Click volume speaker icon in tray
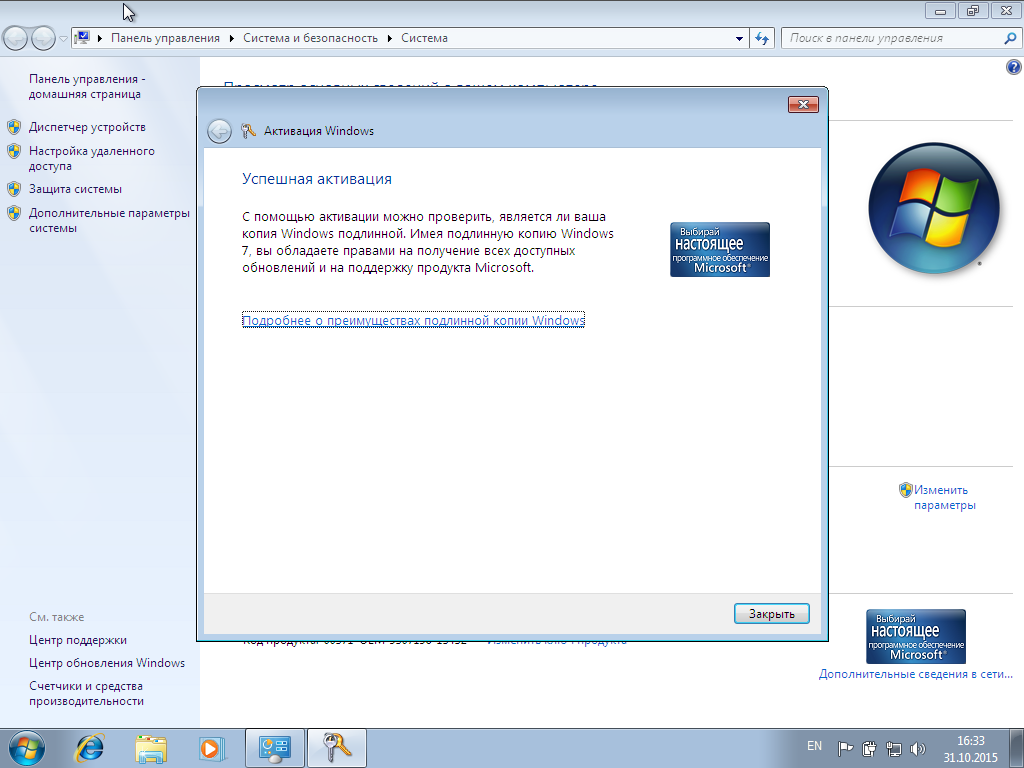This screenshot has height=768, width=1024. coord(918,748)
